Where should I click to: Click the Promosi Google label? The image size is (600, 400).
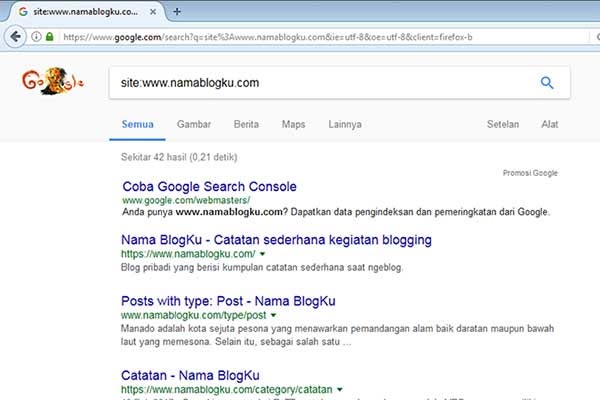point(530,173)
